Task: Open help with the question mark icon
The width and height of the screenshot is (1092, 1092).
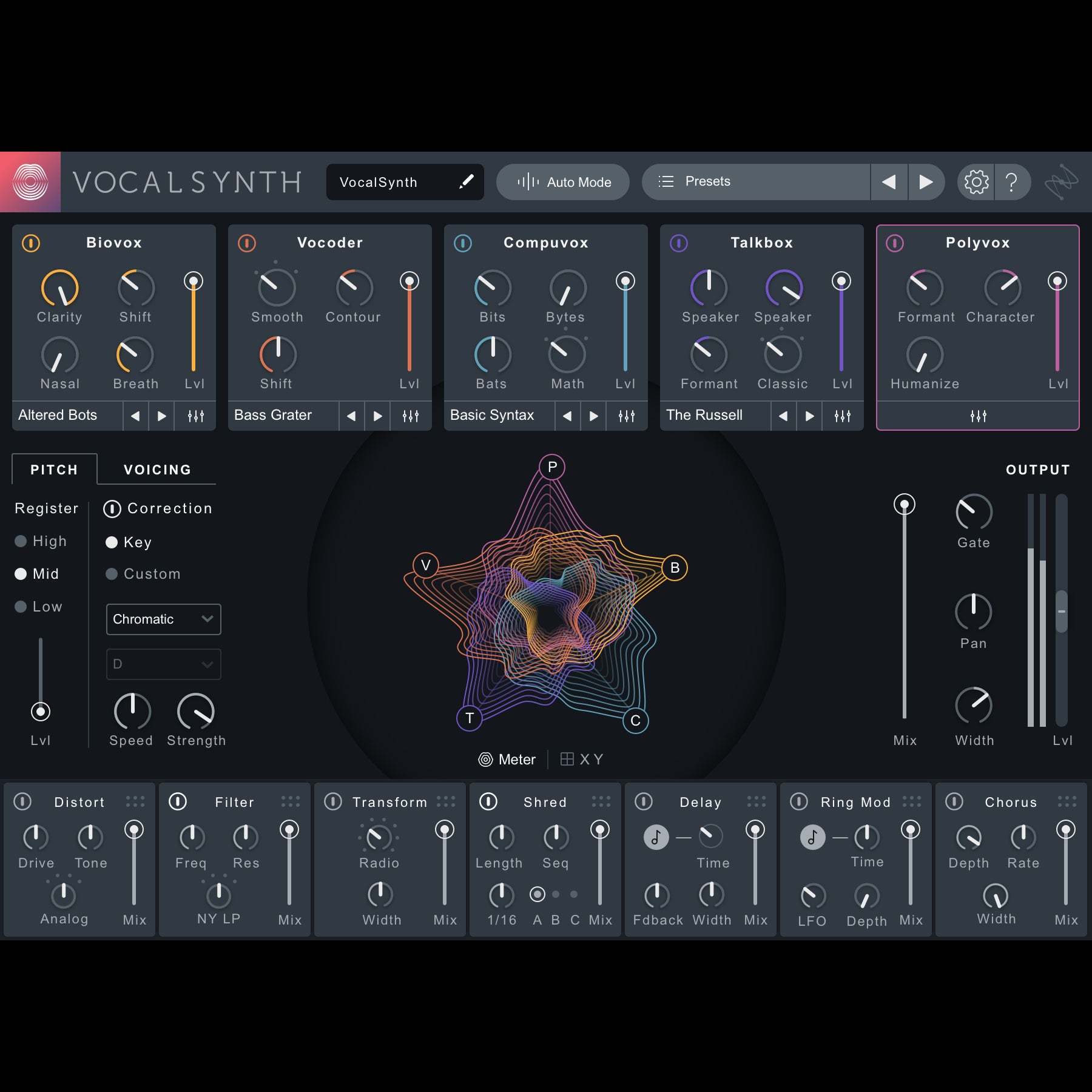Action: pos(1011,182)
